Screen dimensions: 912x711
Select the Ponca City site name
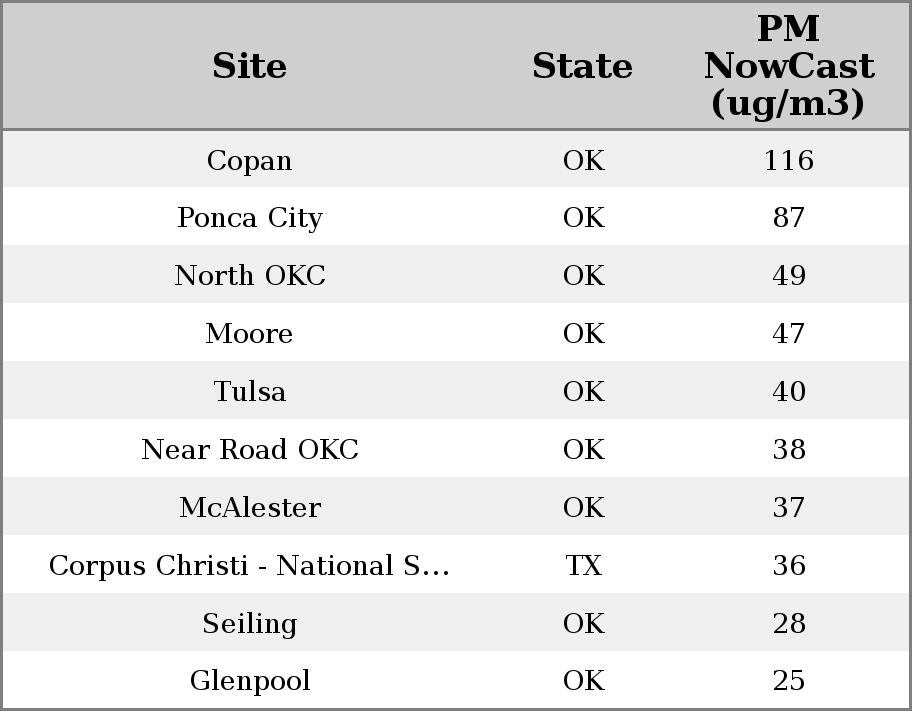point(249,218)
